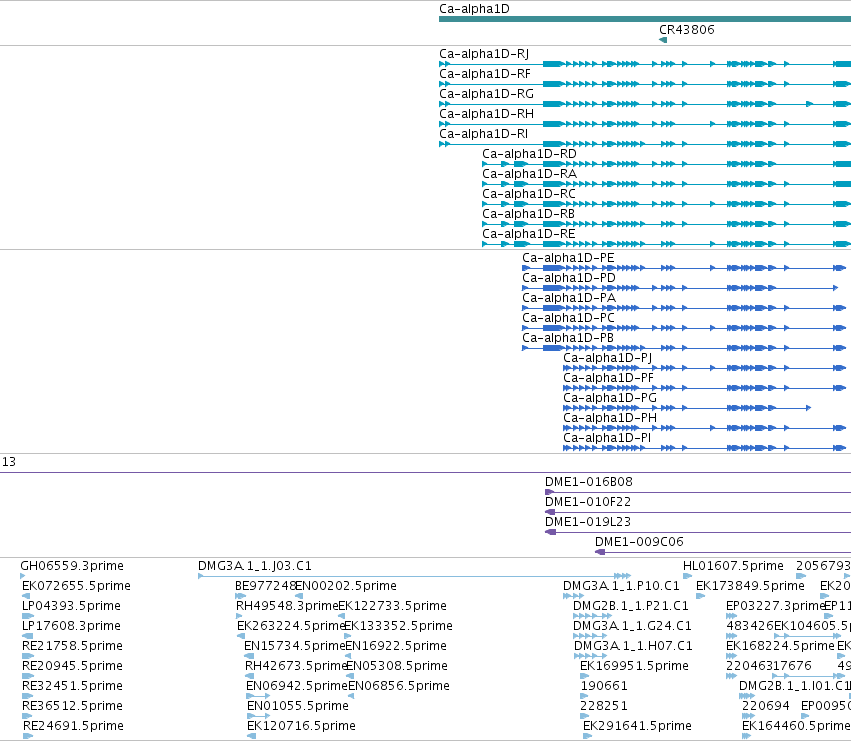851x741 pixels.
Task: Select EST EN00202.5prime
Action: (x=346, y=586)
